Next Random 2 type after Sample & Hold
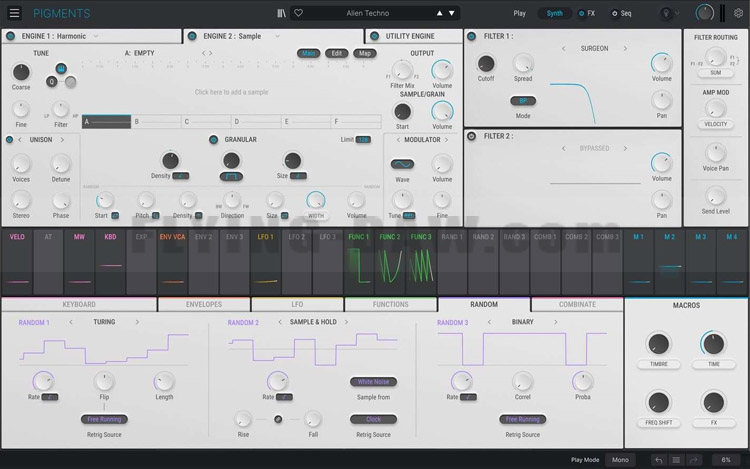 (x=346, y=322)
